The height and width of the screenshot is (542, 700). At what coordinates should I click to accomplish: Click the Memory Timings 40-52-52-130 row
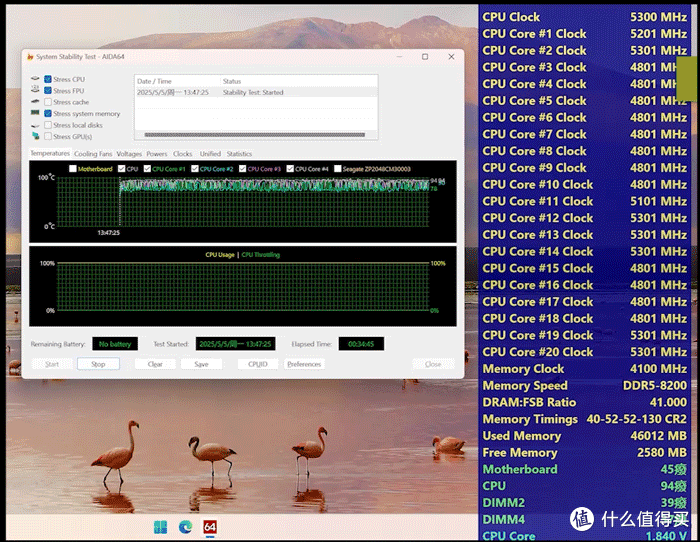pyautogui.click(x=584, y=419)
